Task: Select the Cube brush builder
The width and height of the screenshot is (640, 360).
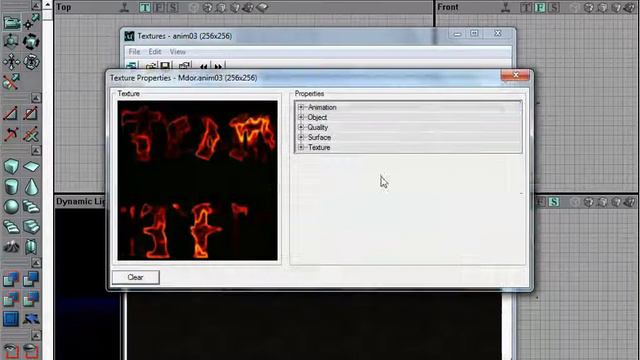Action: coord(11,167)
